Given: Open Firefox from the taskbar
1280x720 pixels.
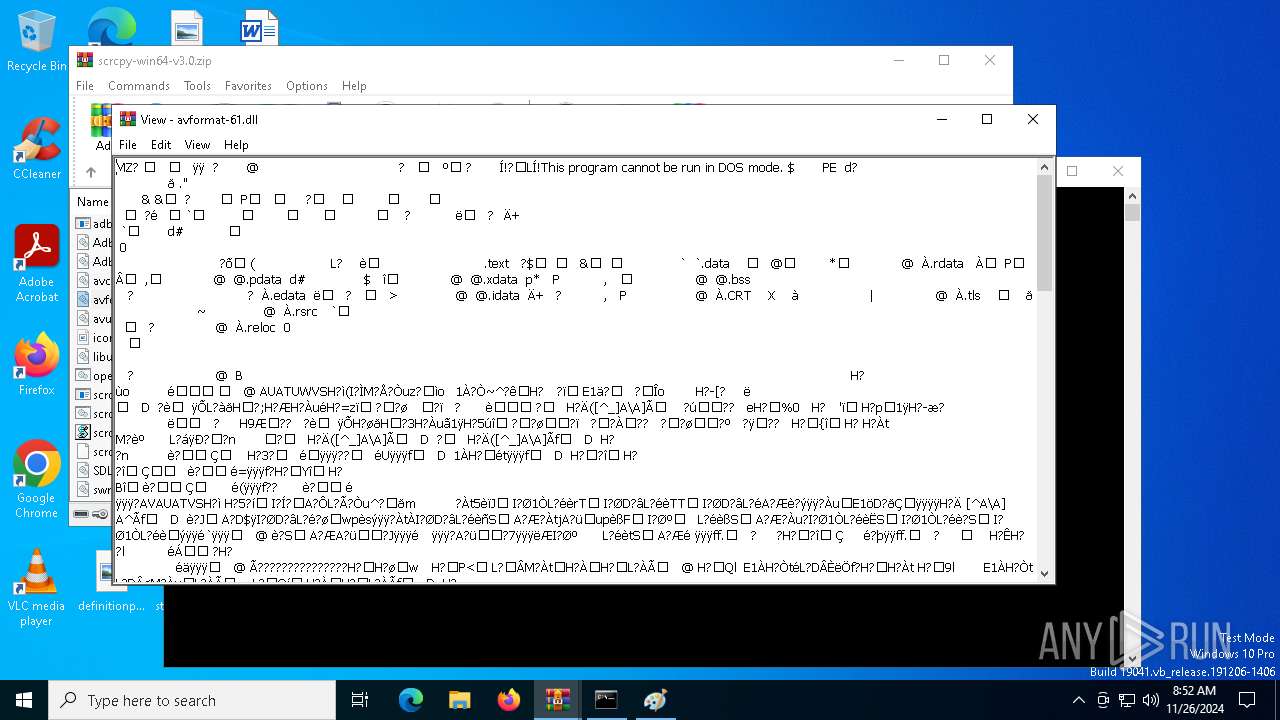Looking at the screenshot, I should click(x=509, y=700).
